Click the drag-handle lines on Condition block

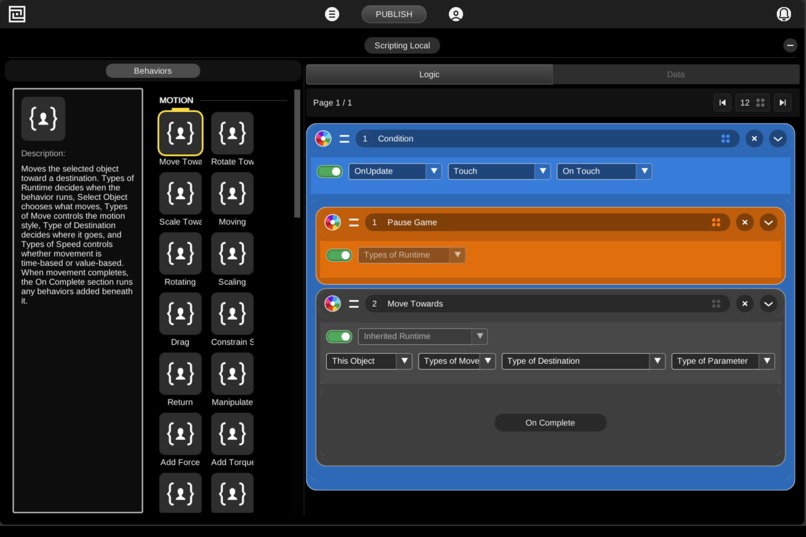pyautogui.click(x=344, y=139)
